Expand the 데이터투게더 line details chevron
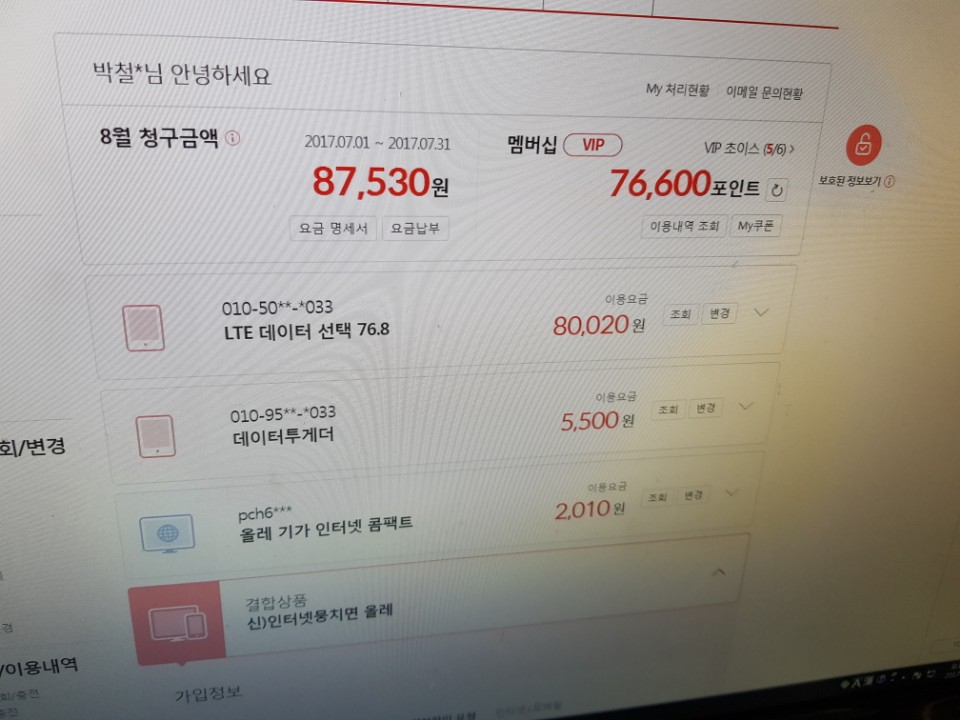 click(745, 406)
